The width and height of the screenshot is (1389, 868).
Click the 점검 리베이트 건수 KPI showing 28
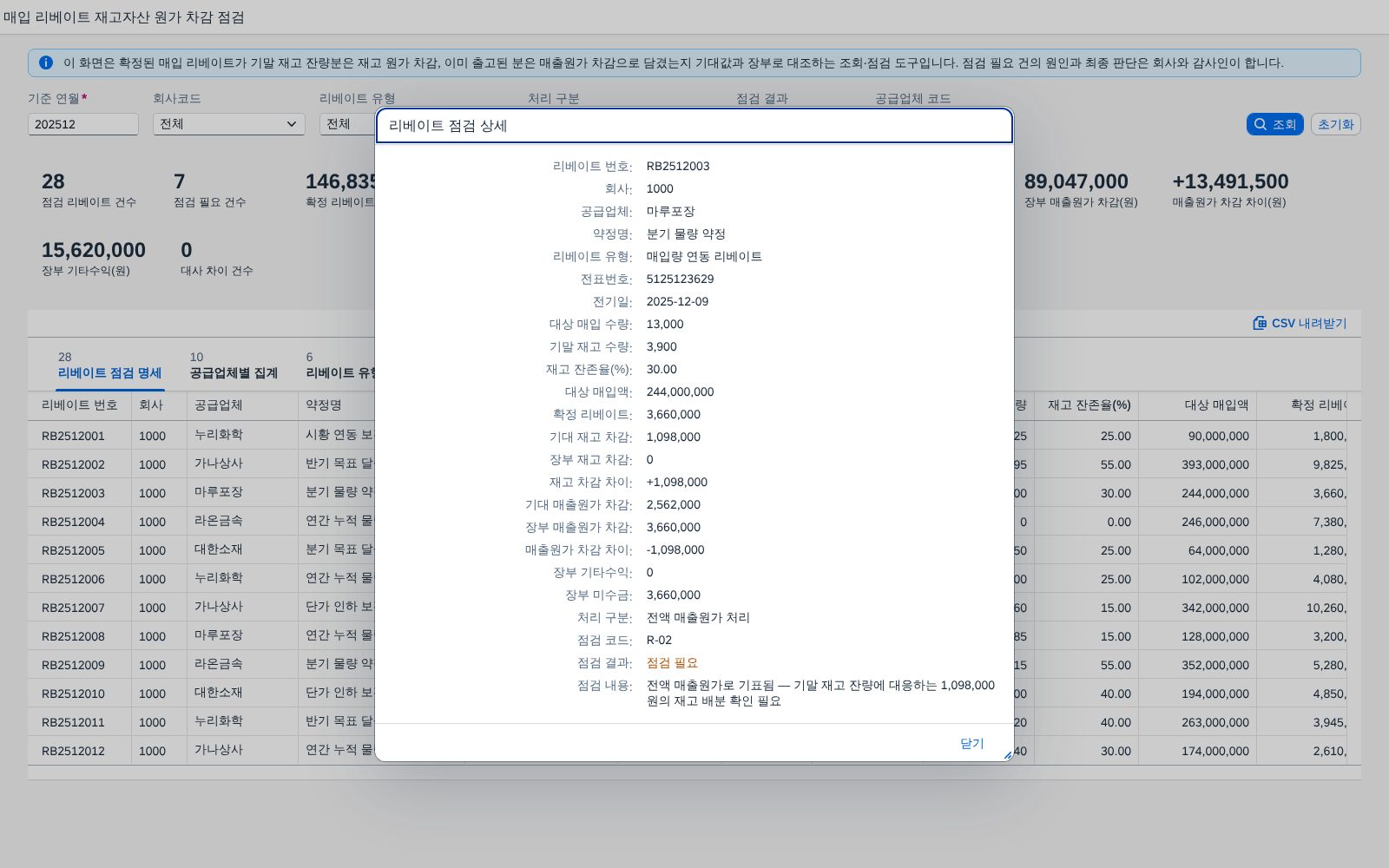point(89,190)
